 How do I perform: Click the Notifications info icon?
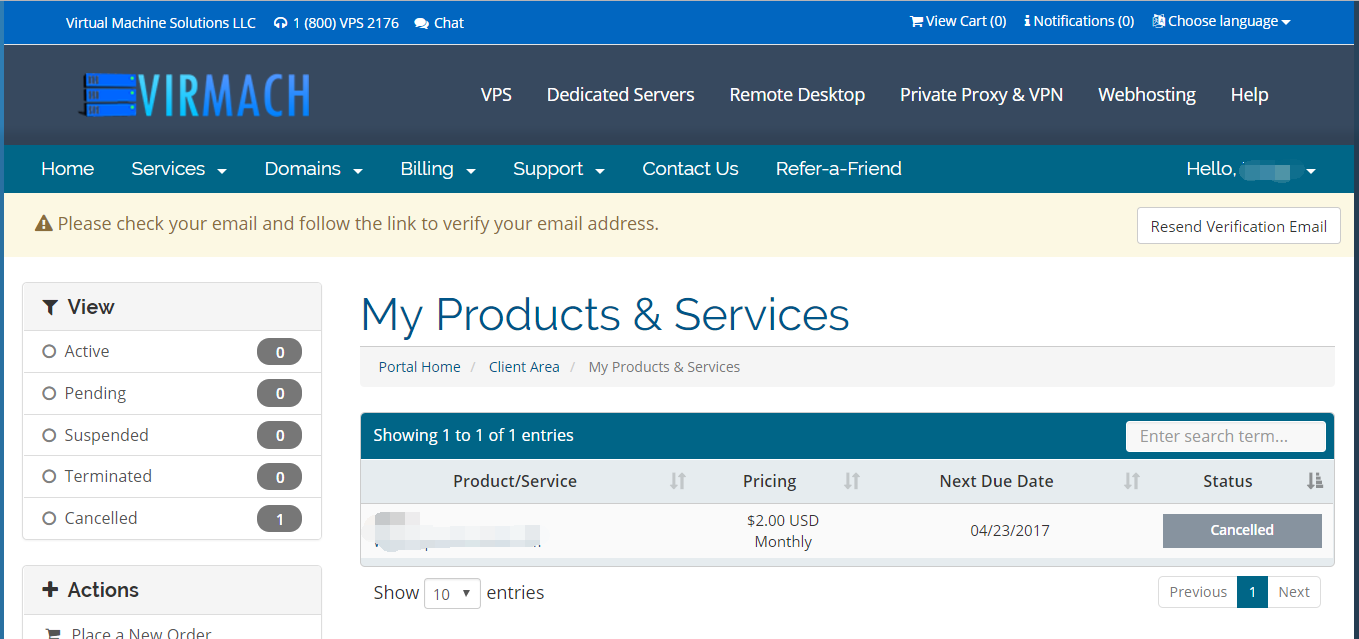1027,21
